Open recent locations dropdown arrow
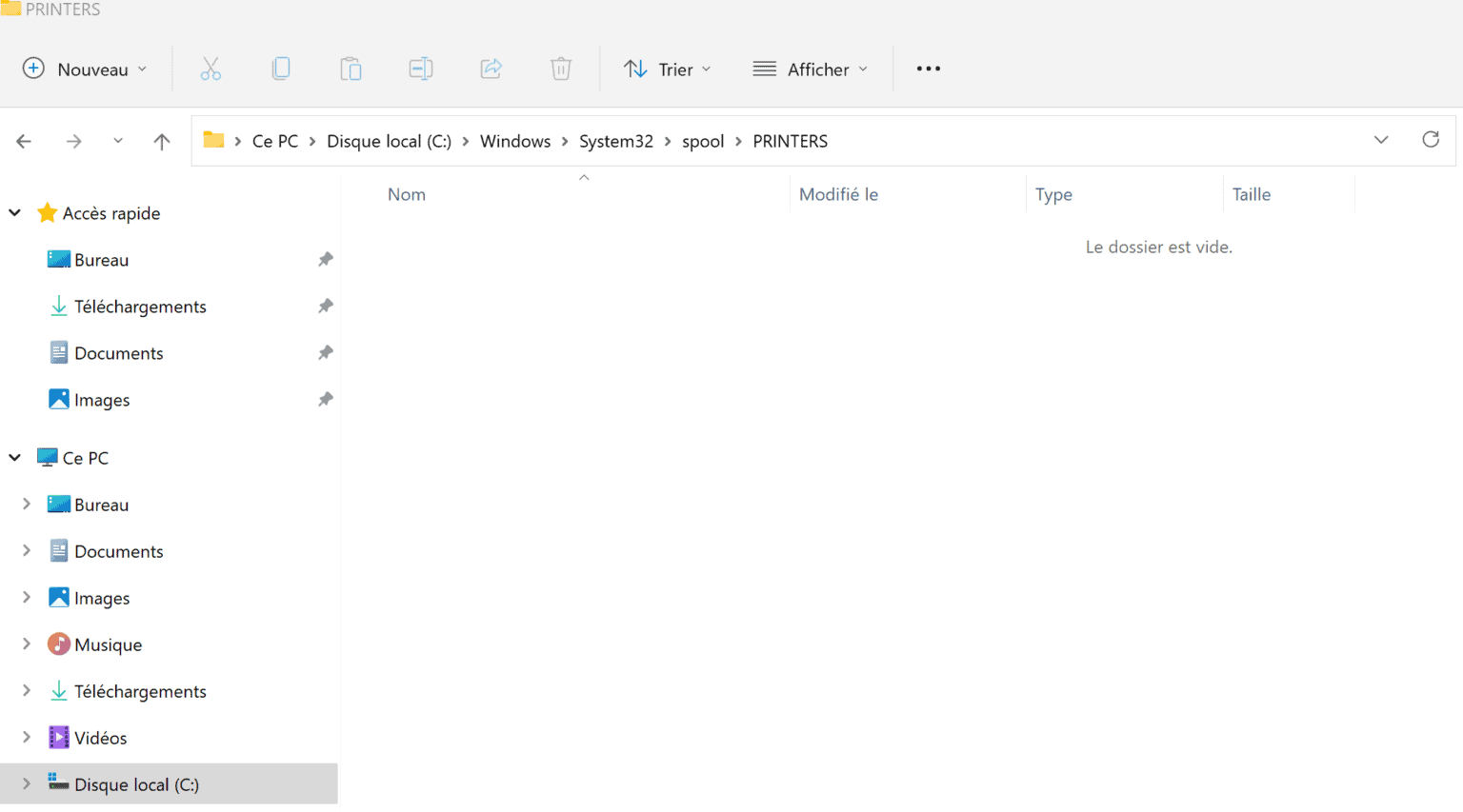Viewport: 1463px width, 812px height. pos(118,141)
